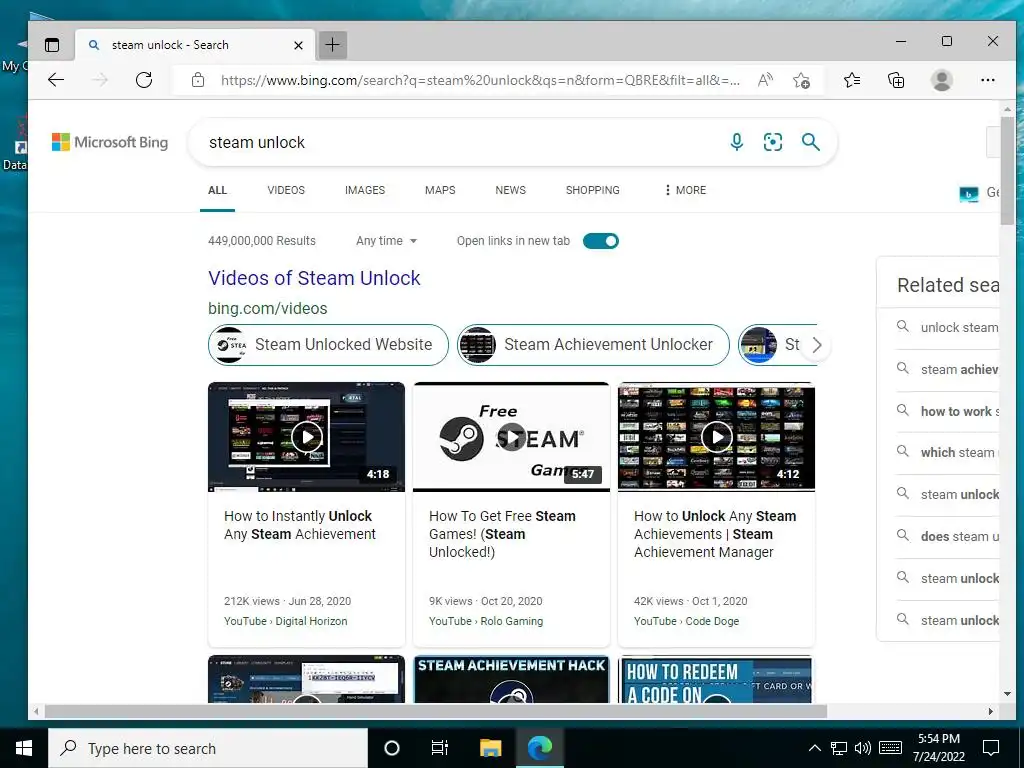
Task: Click related search 'how to work'
Action: coord(947,411)
